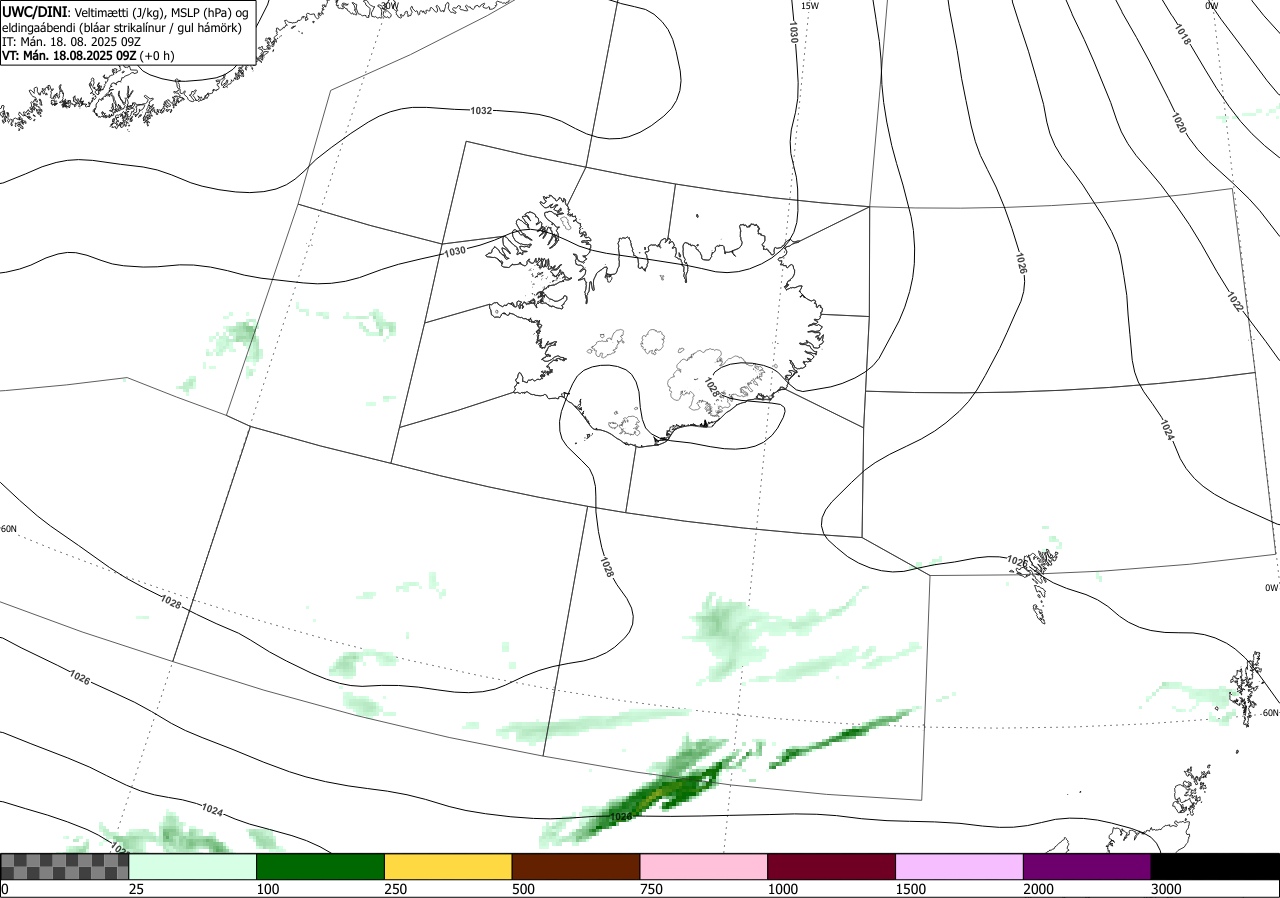Click legend scale value "2000"
The width and height of the screenshot is (1280, 898).
pyautogui.click(x=1038, y=889)
